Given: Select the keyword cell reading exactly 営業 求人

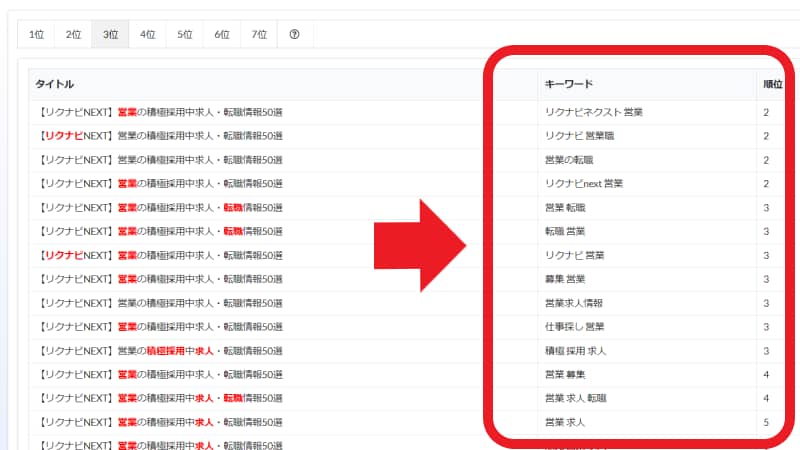Looking at the screenshot, I should (x=565, y=422).
